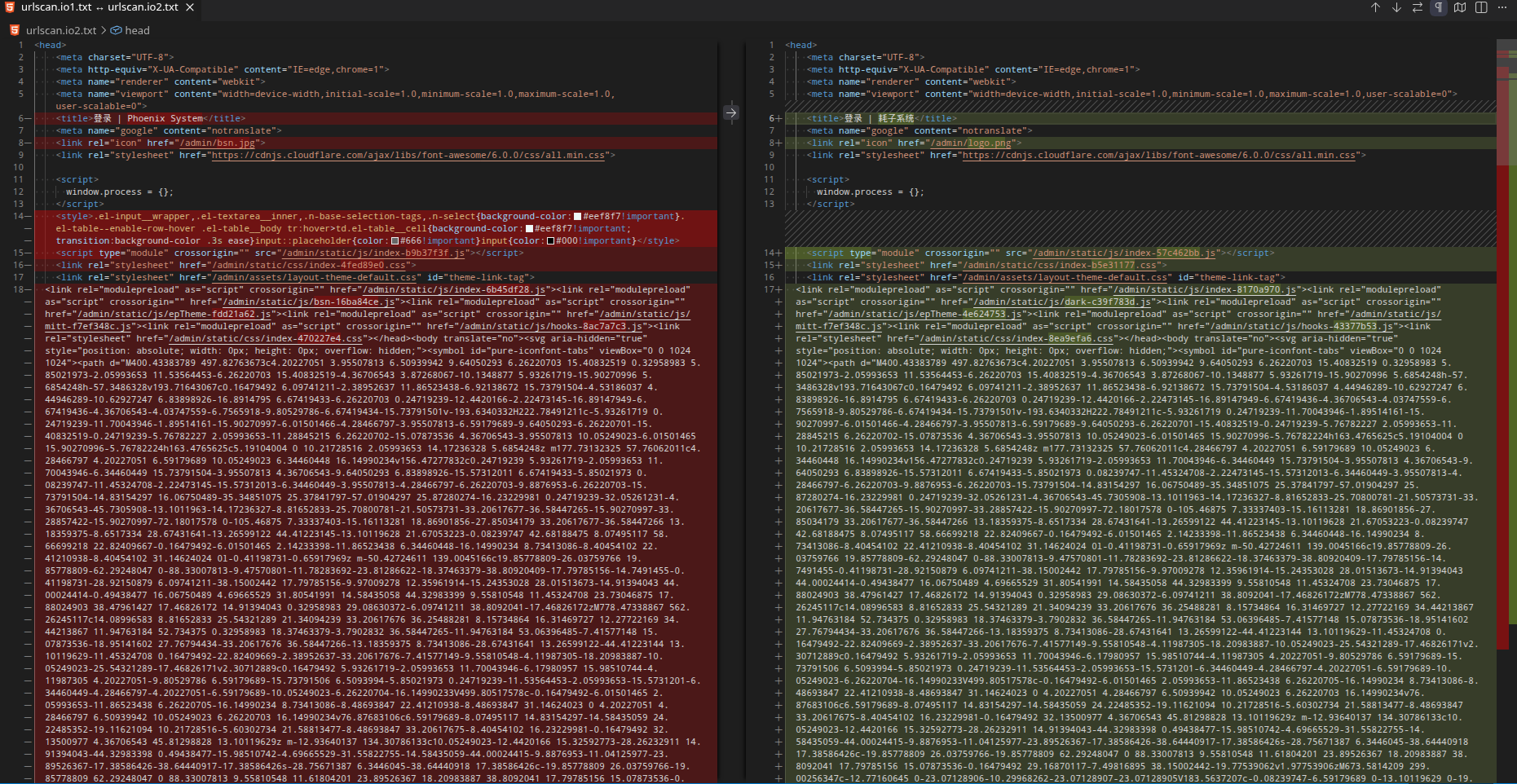The image size is (1517, 784).
Task: Close the urlscan.io1.txt ↔ urlscan.io2.txt tab
Action: click(x=190, y=7)
